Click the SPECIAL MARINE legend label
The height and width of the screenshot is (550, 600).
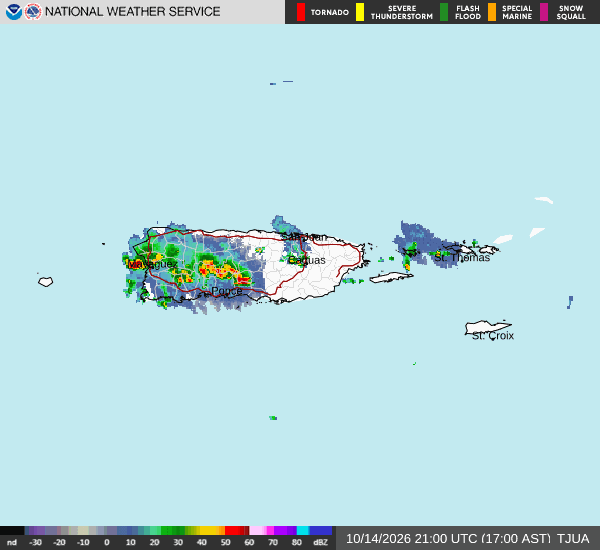point(517,12)
